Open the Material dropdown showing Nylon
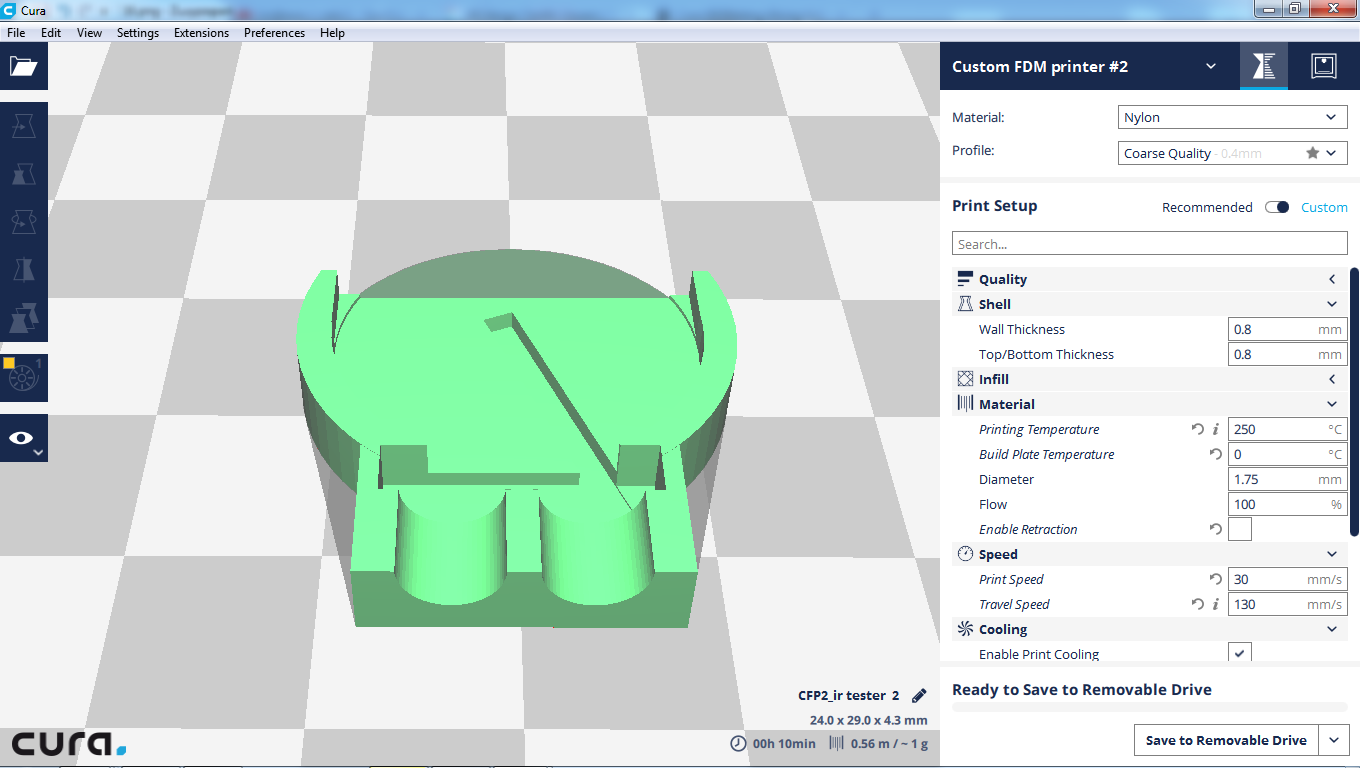Screen dimensions: 1360x768 (x=1232, y=117)
